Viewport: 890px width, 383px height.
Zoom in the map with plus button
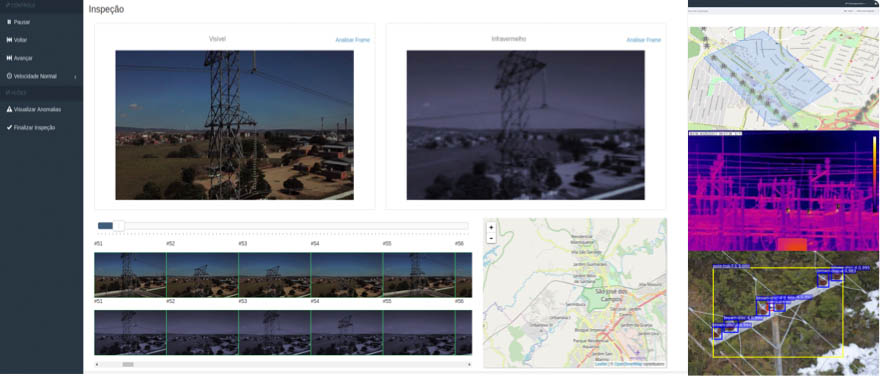[491, 227]
